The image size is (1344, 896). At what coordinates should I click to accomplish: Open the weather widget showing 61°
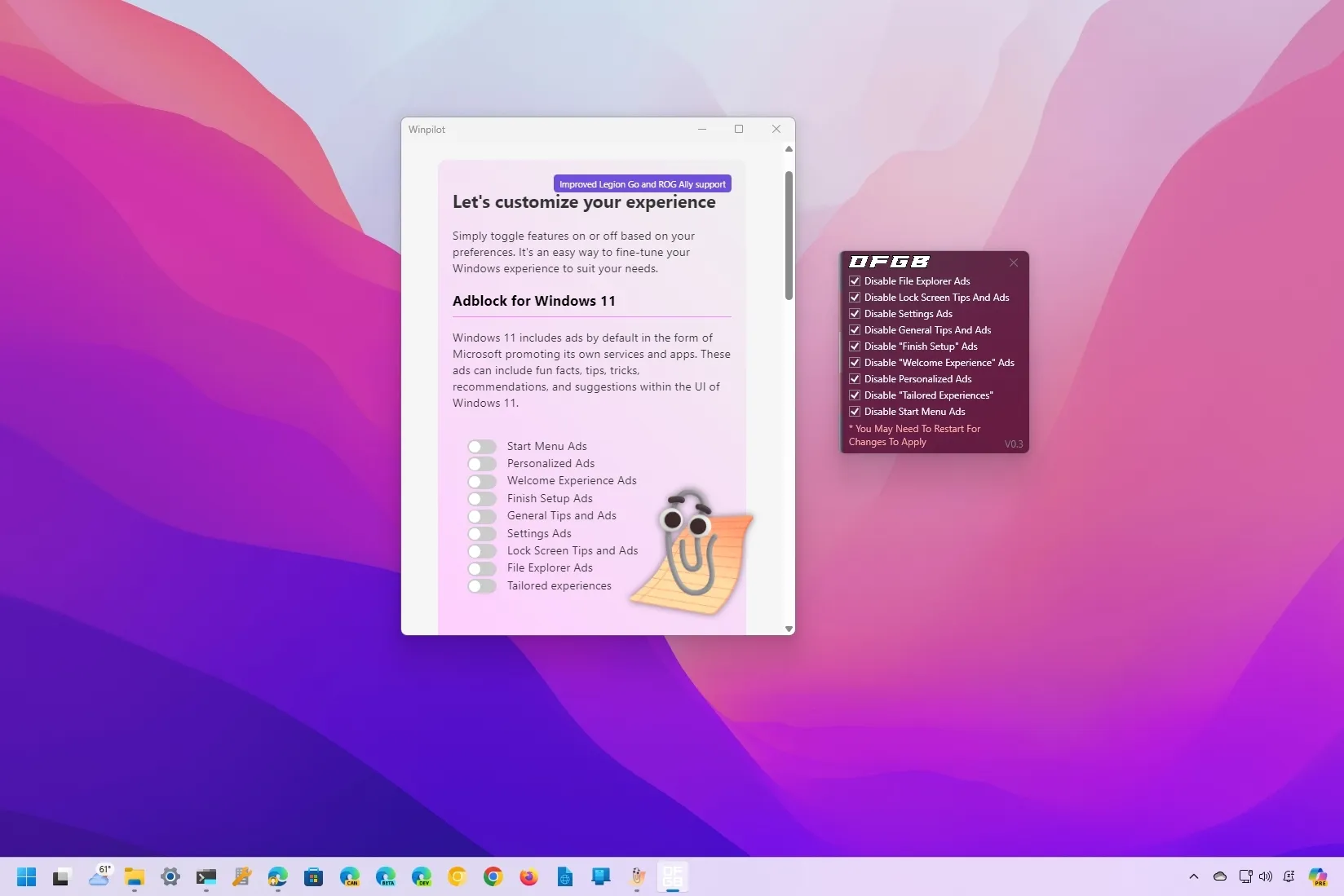click(x=99, y=876)
